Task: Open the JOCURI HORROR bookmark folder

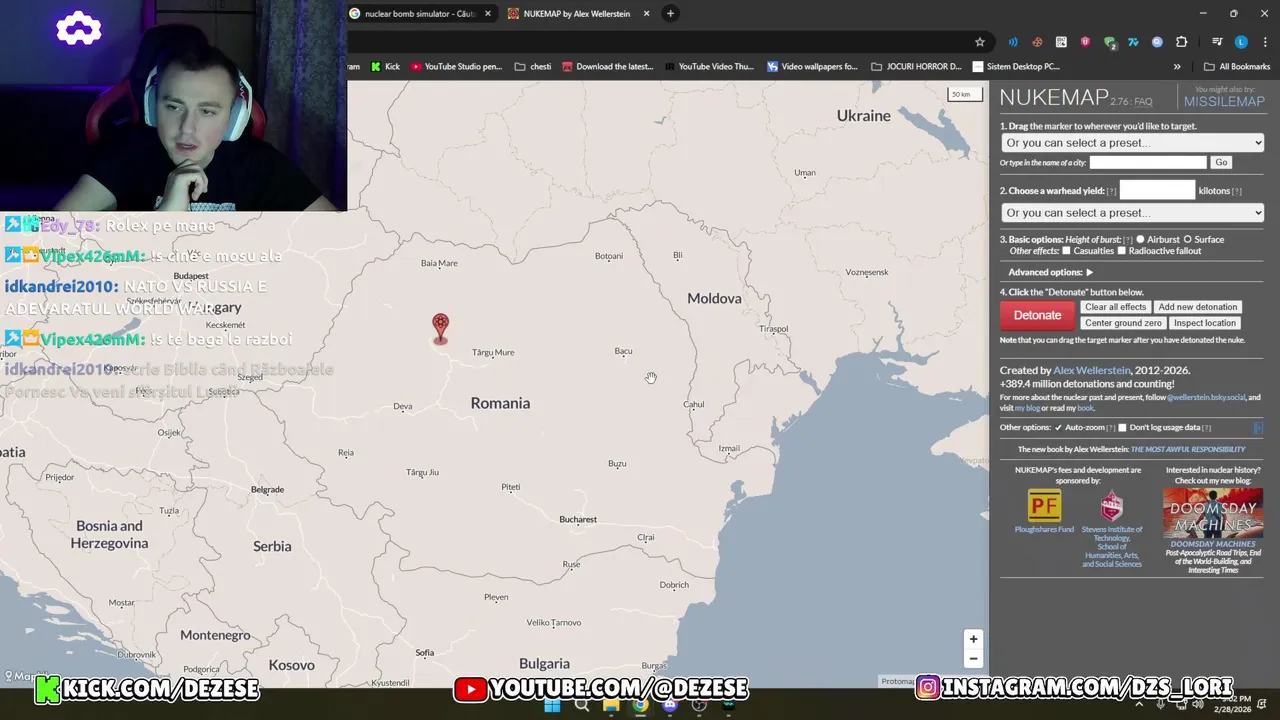Action: point(916,67)
